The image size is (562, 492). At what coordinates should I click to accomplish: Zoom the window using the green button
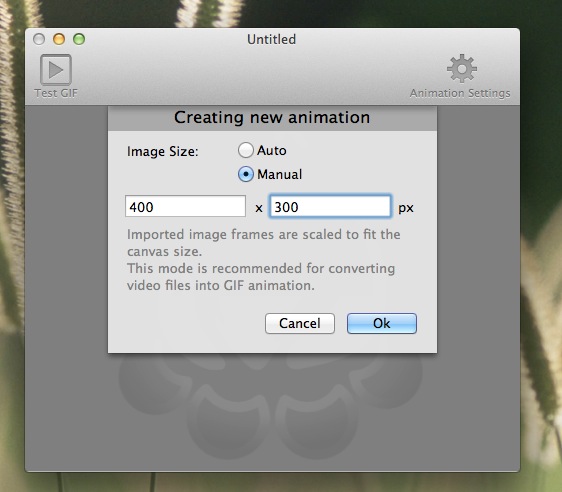pos(79,39)
